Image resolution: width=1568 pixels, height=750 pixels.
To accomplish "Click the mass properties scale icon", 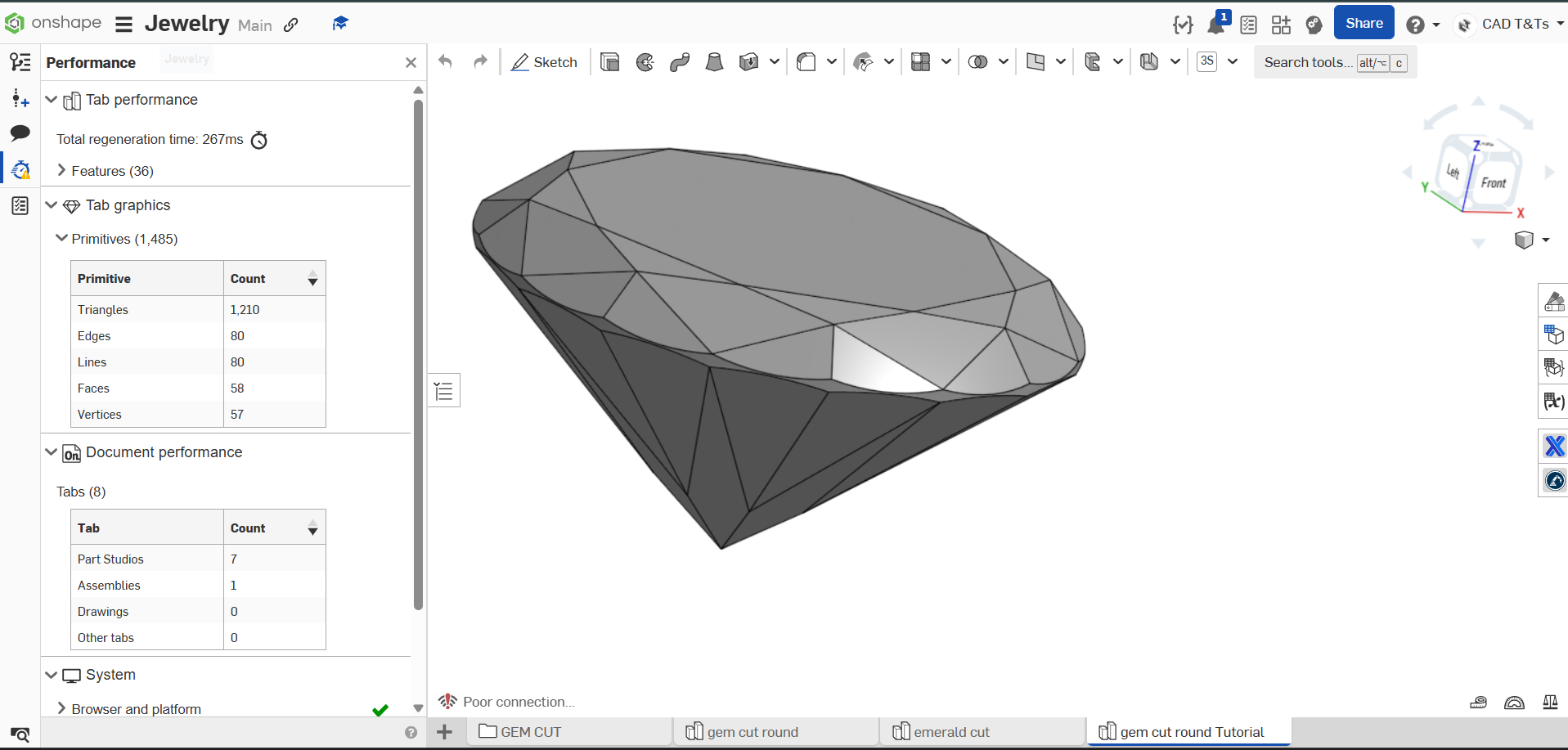I will tap(1550, 702).
